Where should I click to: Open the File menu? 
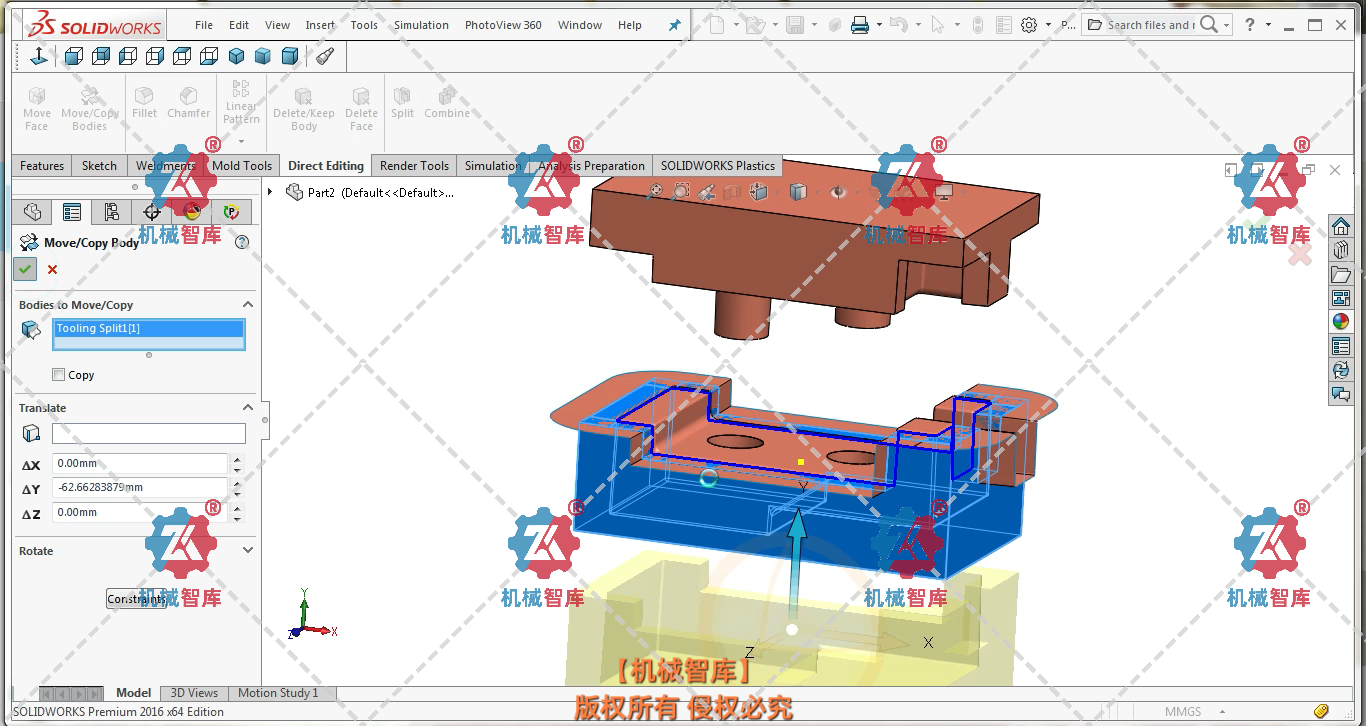(x=204, y=25)
